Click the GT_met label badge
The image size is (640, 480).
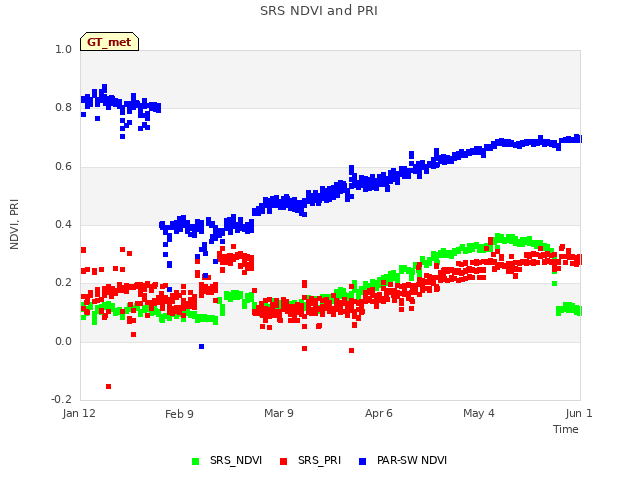109,42
